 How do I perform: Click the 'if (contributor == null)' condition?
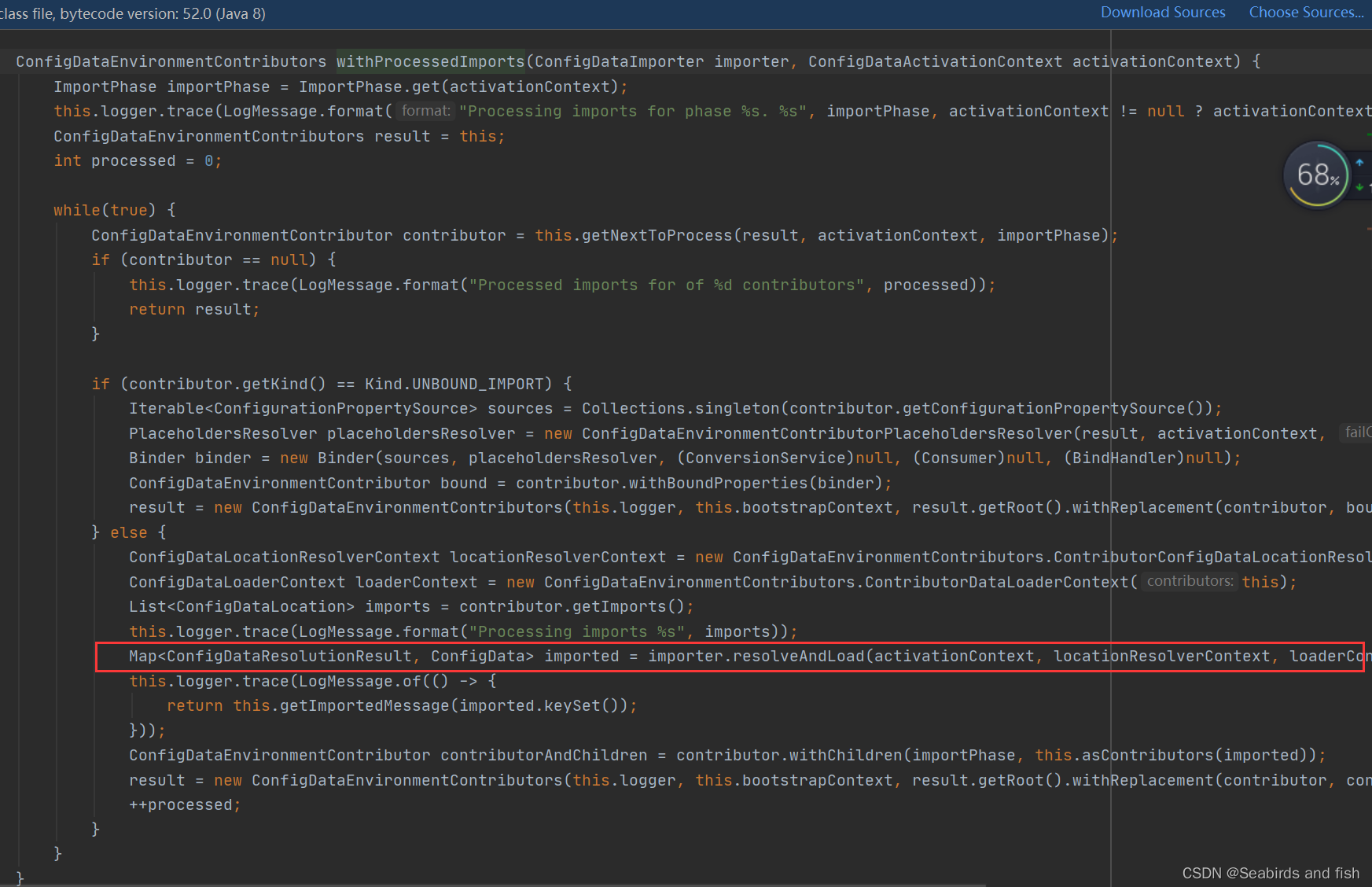[x=204, y=259]
